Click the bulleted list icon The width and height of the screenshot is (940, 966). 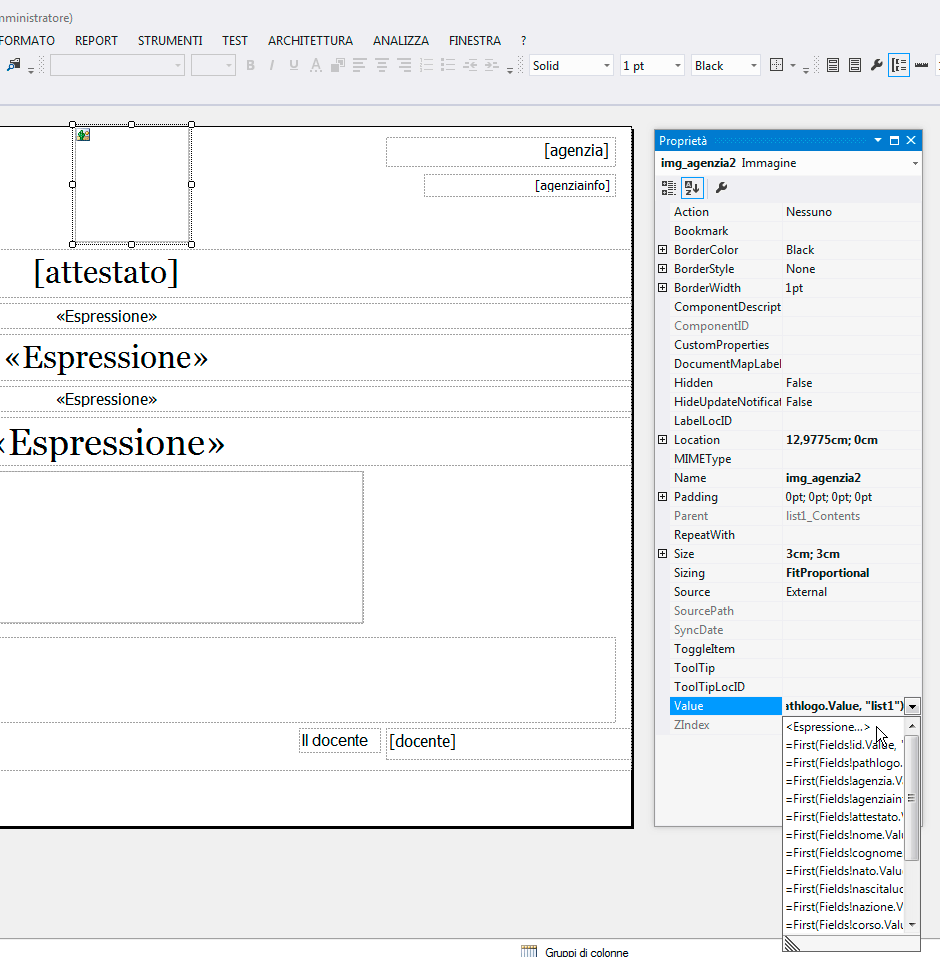pyautogui.click(x=448, y=65)
